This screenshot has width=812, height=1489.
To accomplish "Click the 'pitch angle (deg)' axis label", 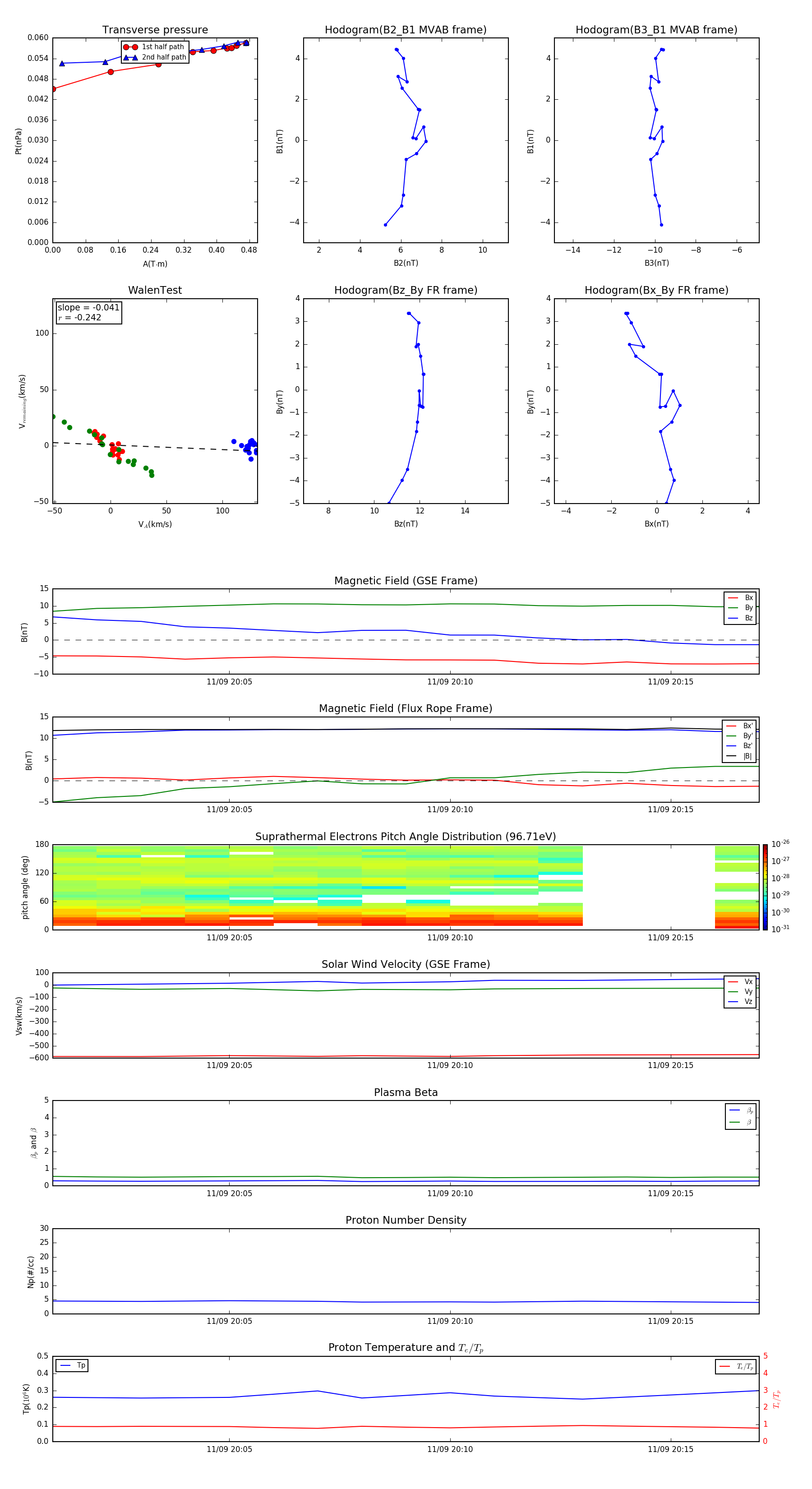I will click(25, 887).
